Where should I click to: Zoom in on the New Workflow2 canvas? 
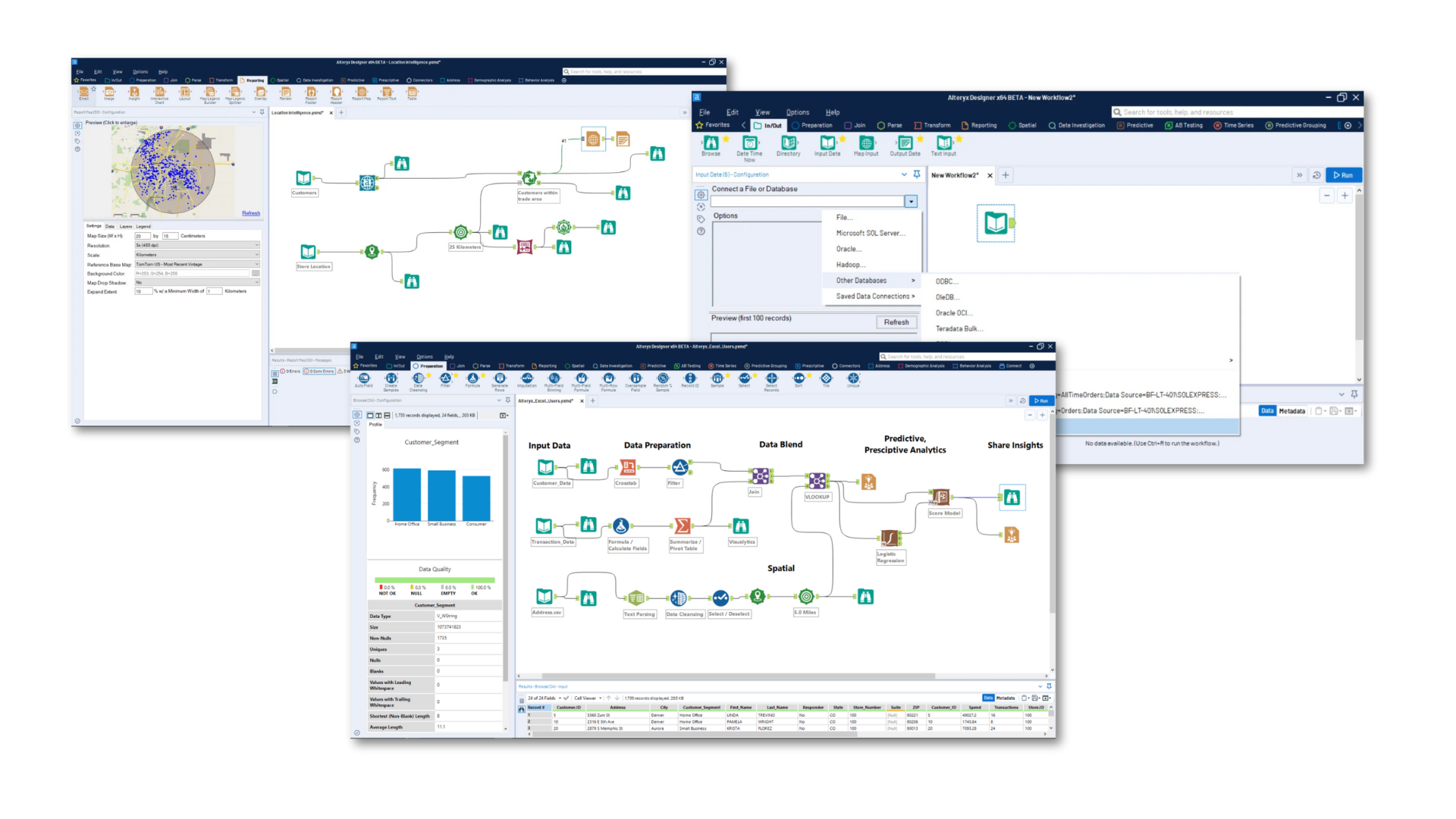click(1345, 196)
